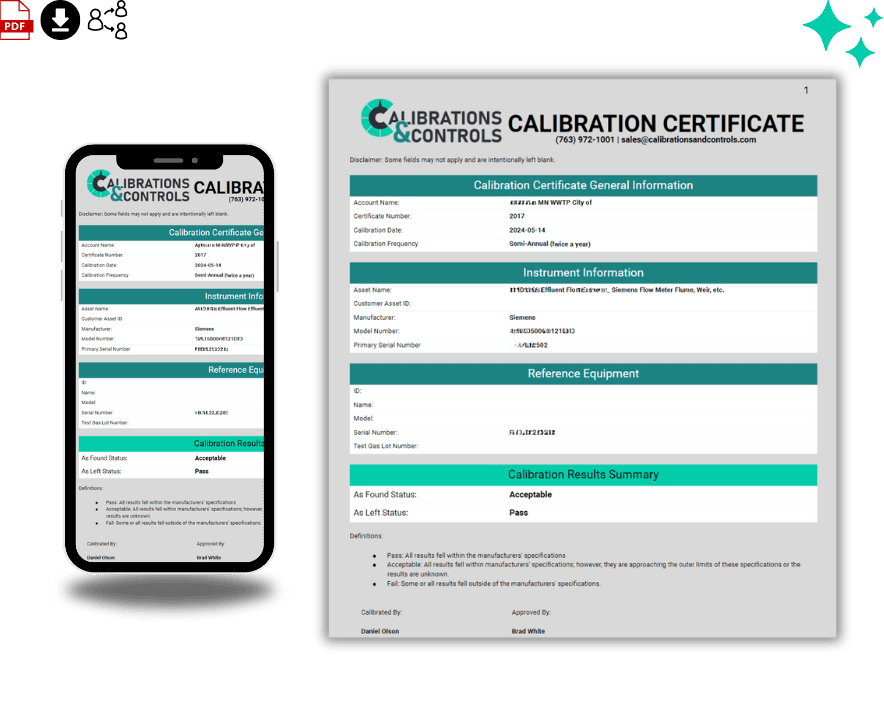
Task: Click the "Name:" label under Reference Equipment on the large page
Action: [x=363, y=405]
